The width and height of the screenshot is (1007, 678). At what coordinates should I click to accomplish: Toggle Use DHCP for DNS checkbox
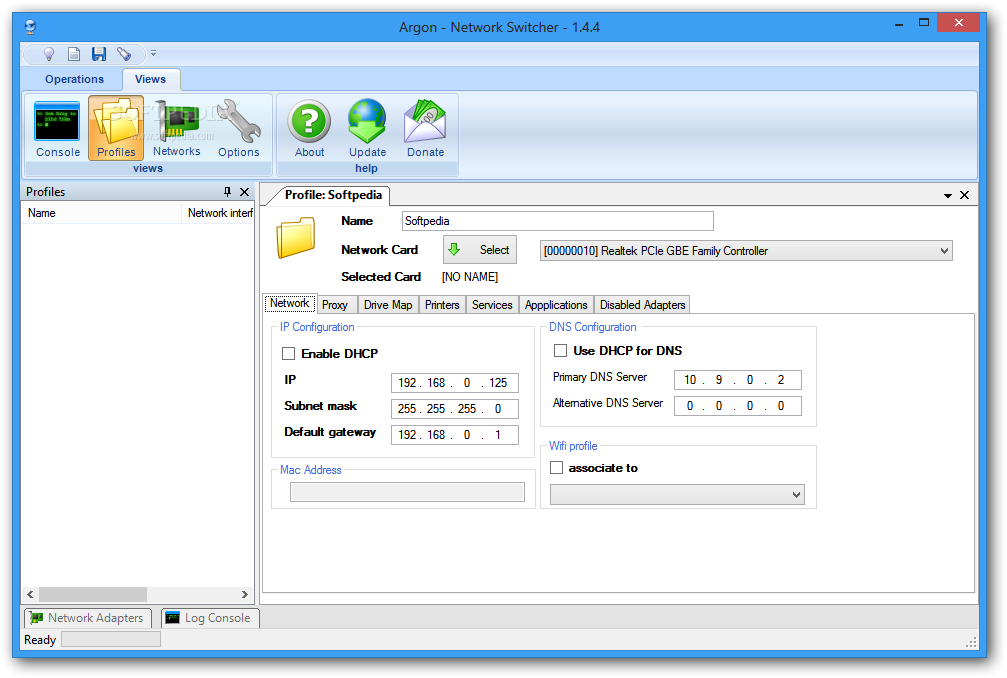coord(561,351)
